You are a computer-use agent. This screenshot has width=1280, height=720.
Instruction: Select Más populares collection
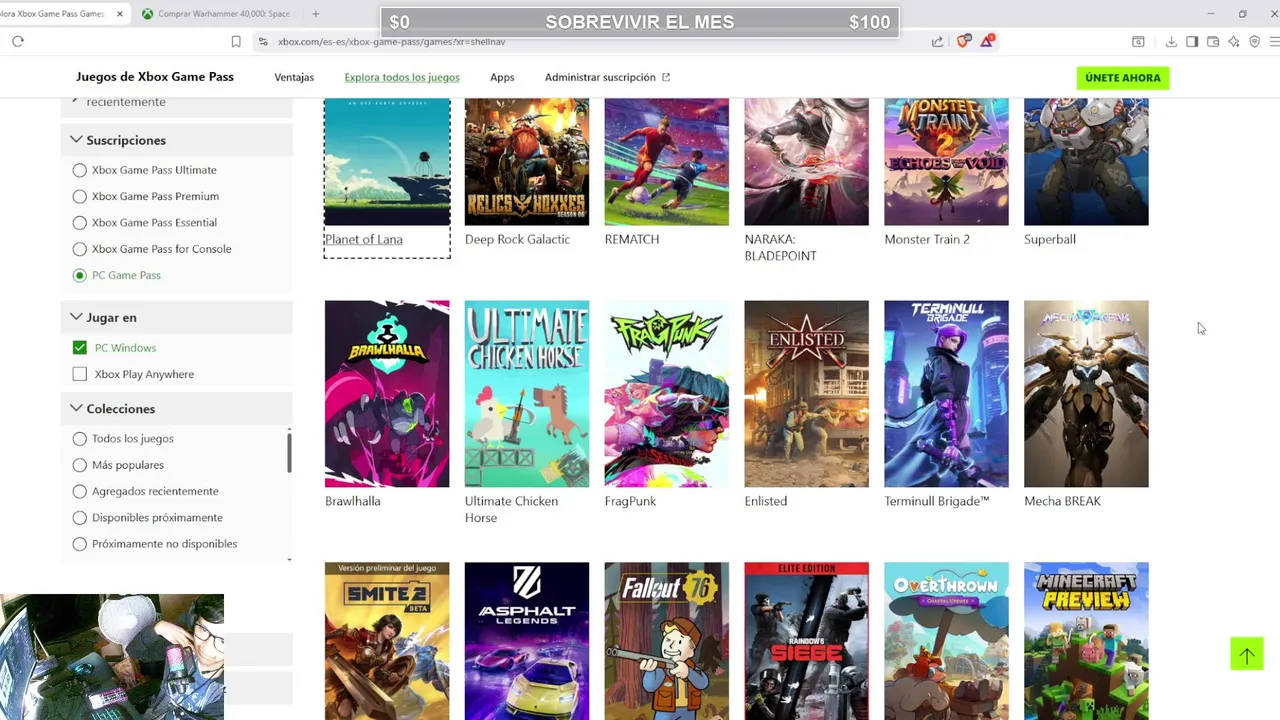pos(80,465)
